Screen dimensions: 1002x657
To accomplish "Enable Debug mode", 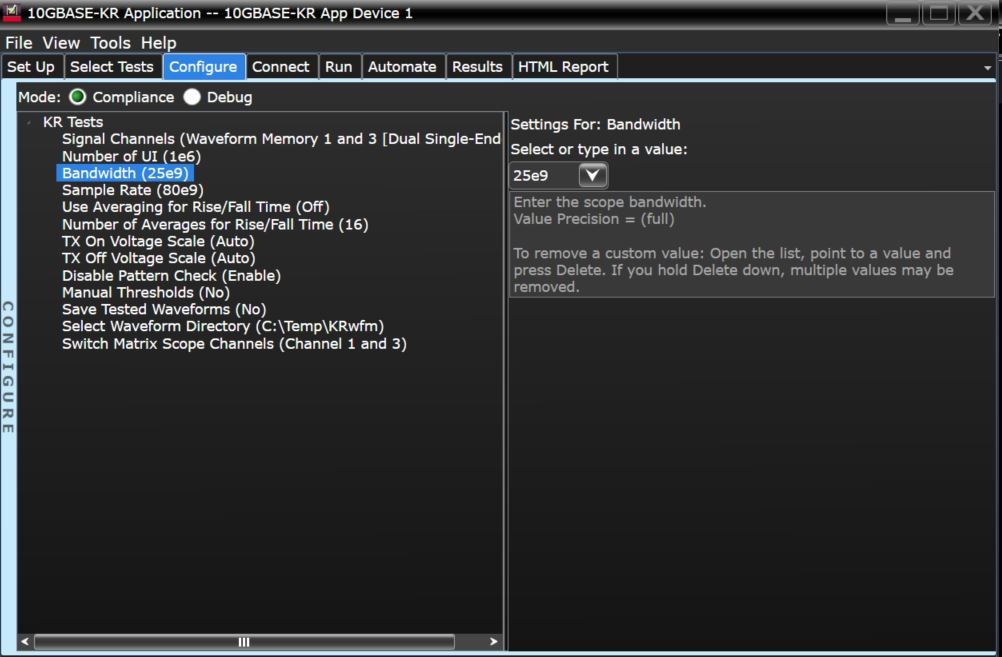I will [x=191, y=97].
